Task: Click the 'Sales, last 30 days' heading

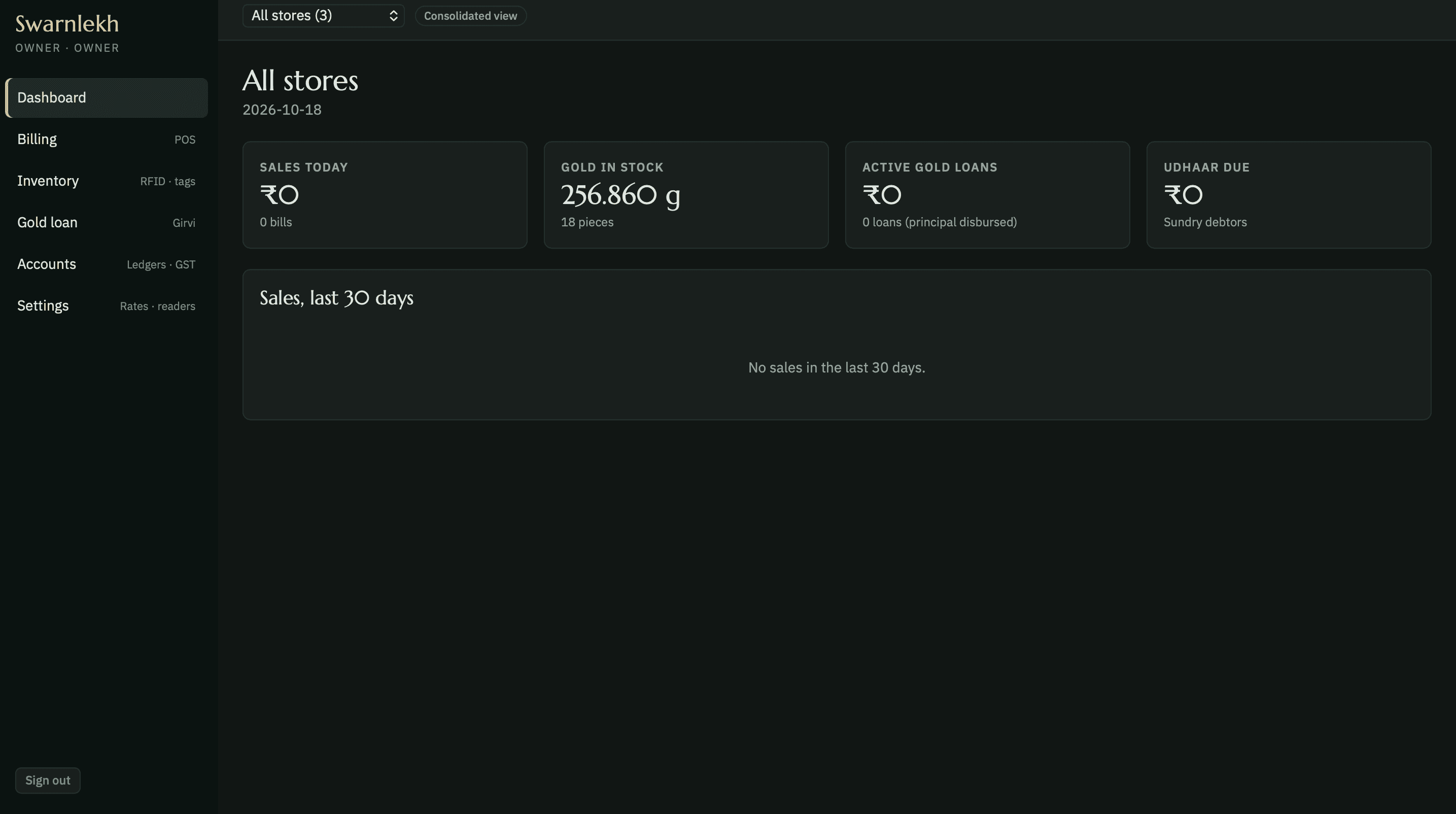Action: click(336, 298)
